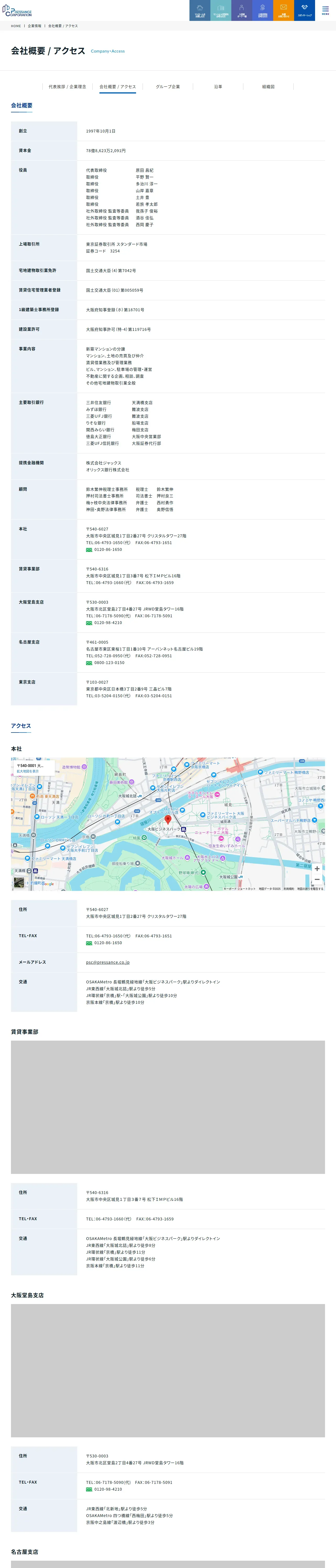336x1568 pixels.
Task: Click the red location pin on map
Action: tap(168, 820)
